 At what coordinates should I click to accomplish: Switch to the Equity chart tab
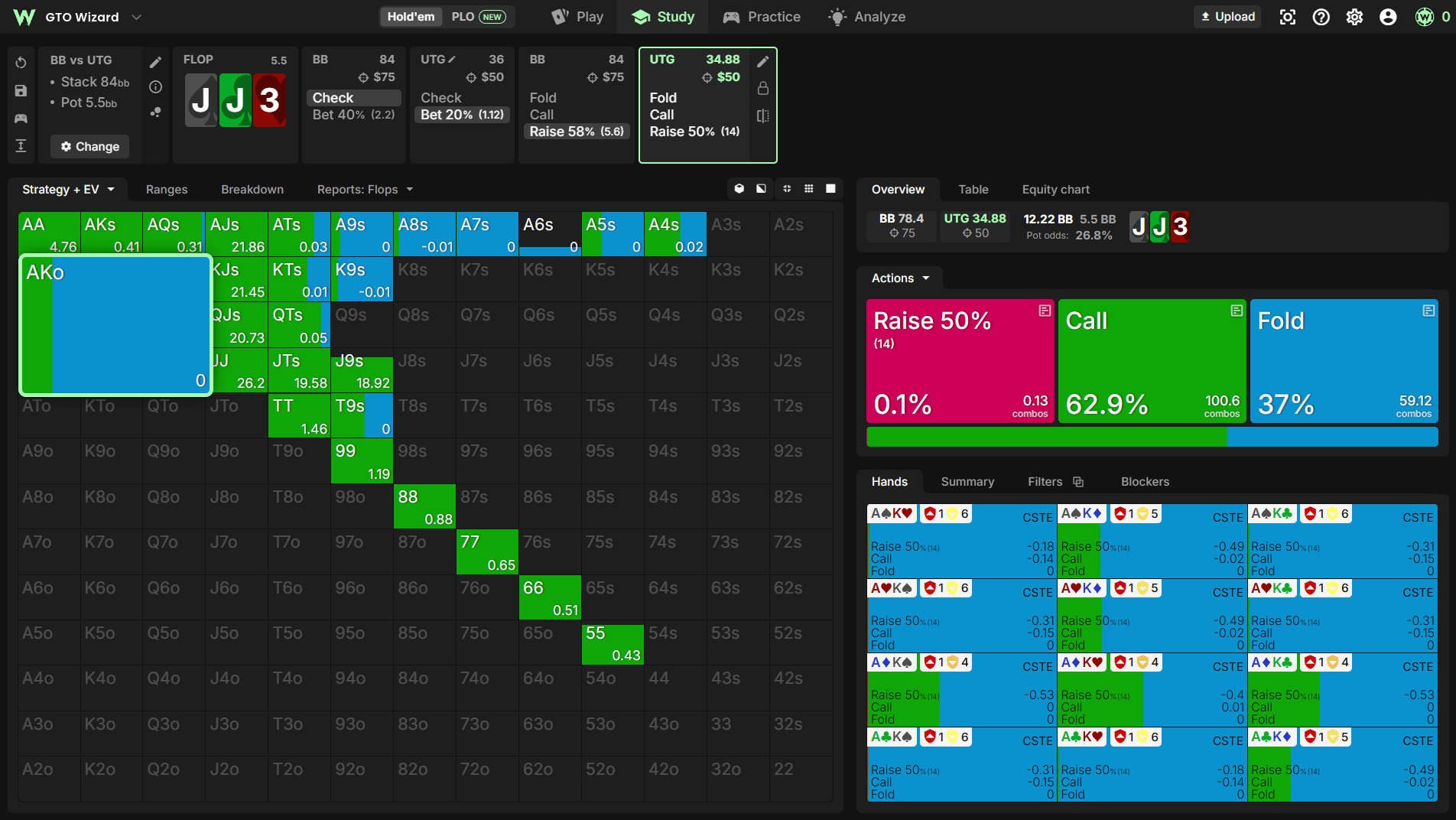pos(1055,189)
